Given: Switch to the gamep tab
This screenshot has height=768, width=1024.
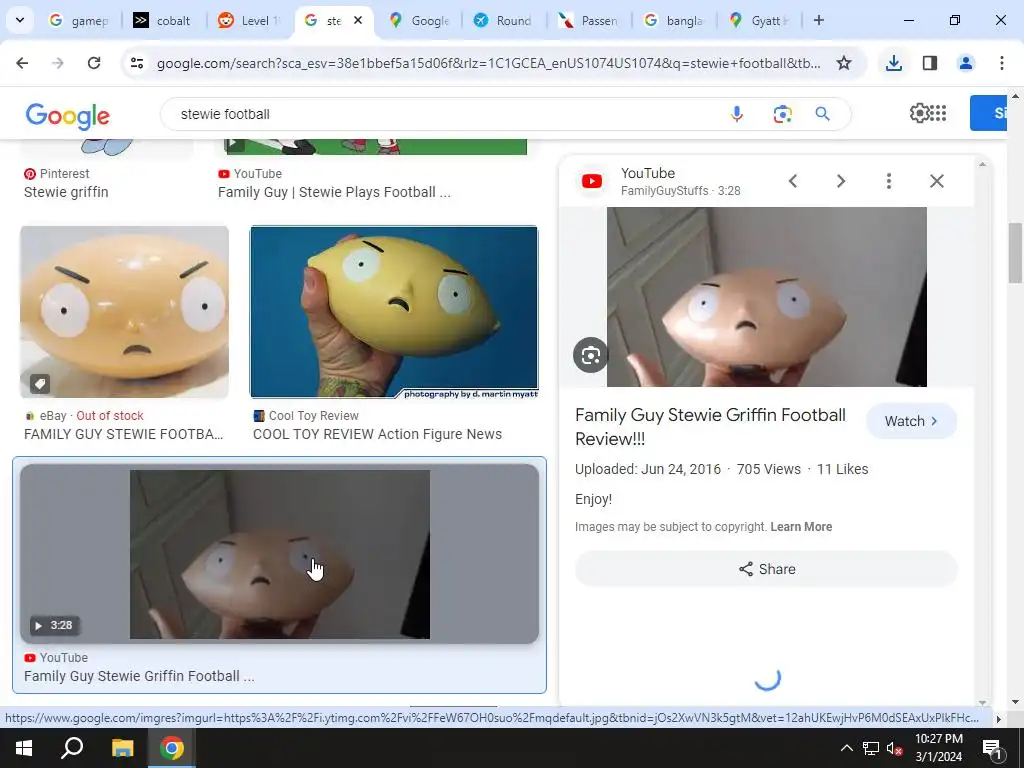Looking at the screenshot, I should point(78,20).
